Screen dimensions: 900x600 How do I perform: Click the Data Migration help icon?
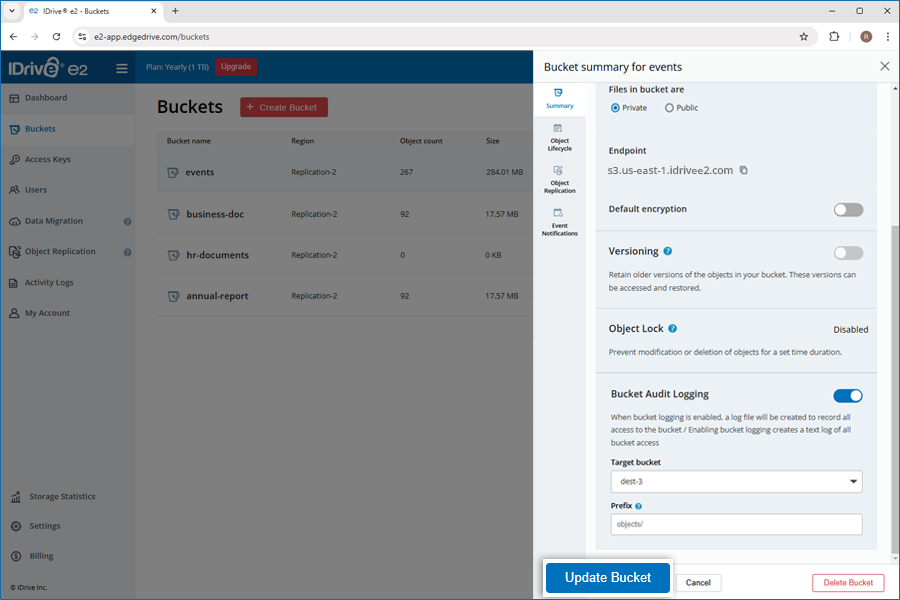(x=128, y=221)
